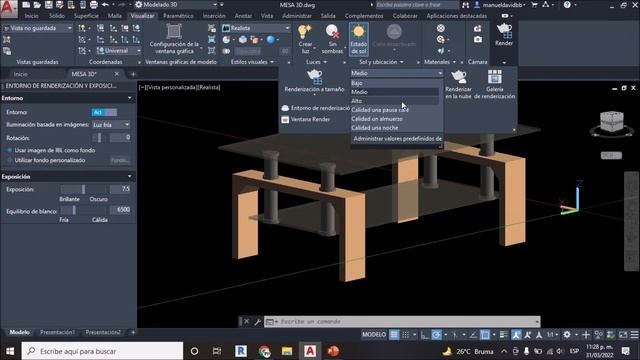The height and width of the screenshot is (360, 640).
Task: Toggle the Entorno Act switch
Action: (104, 112)
